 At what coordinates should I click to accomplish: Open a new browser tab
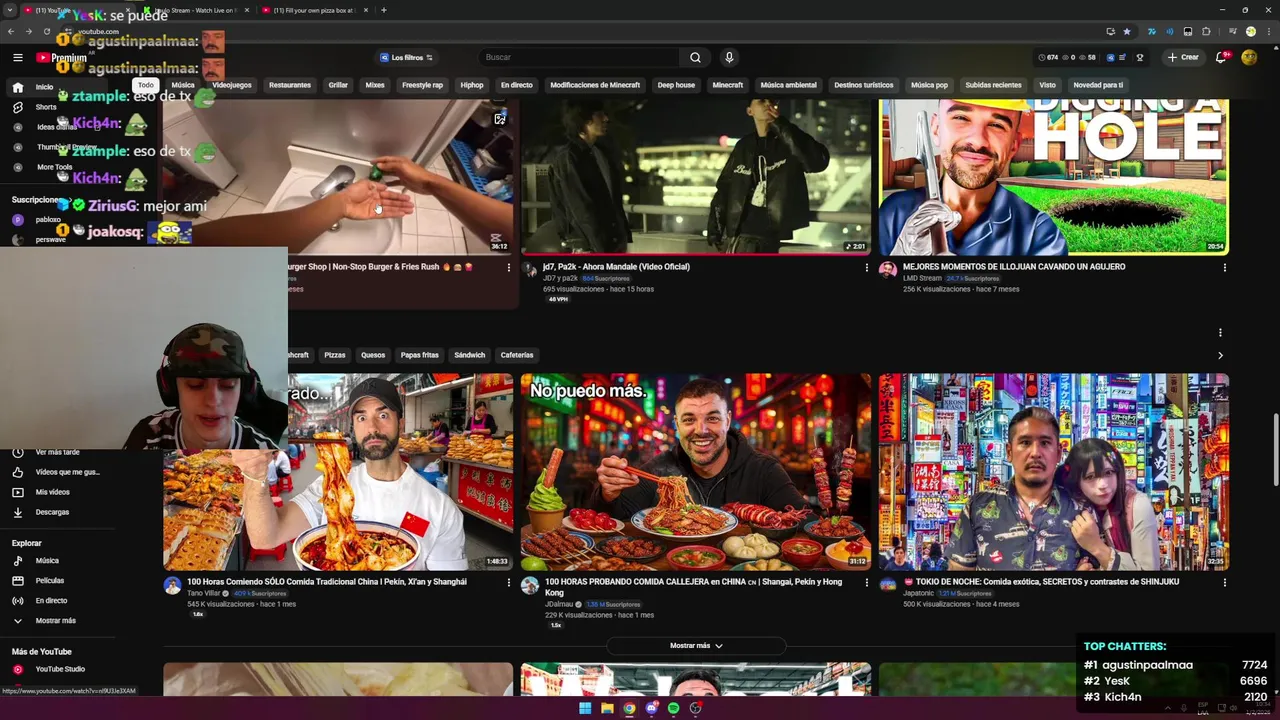384,10
